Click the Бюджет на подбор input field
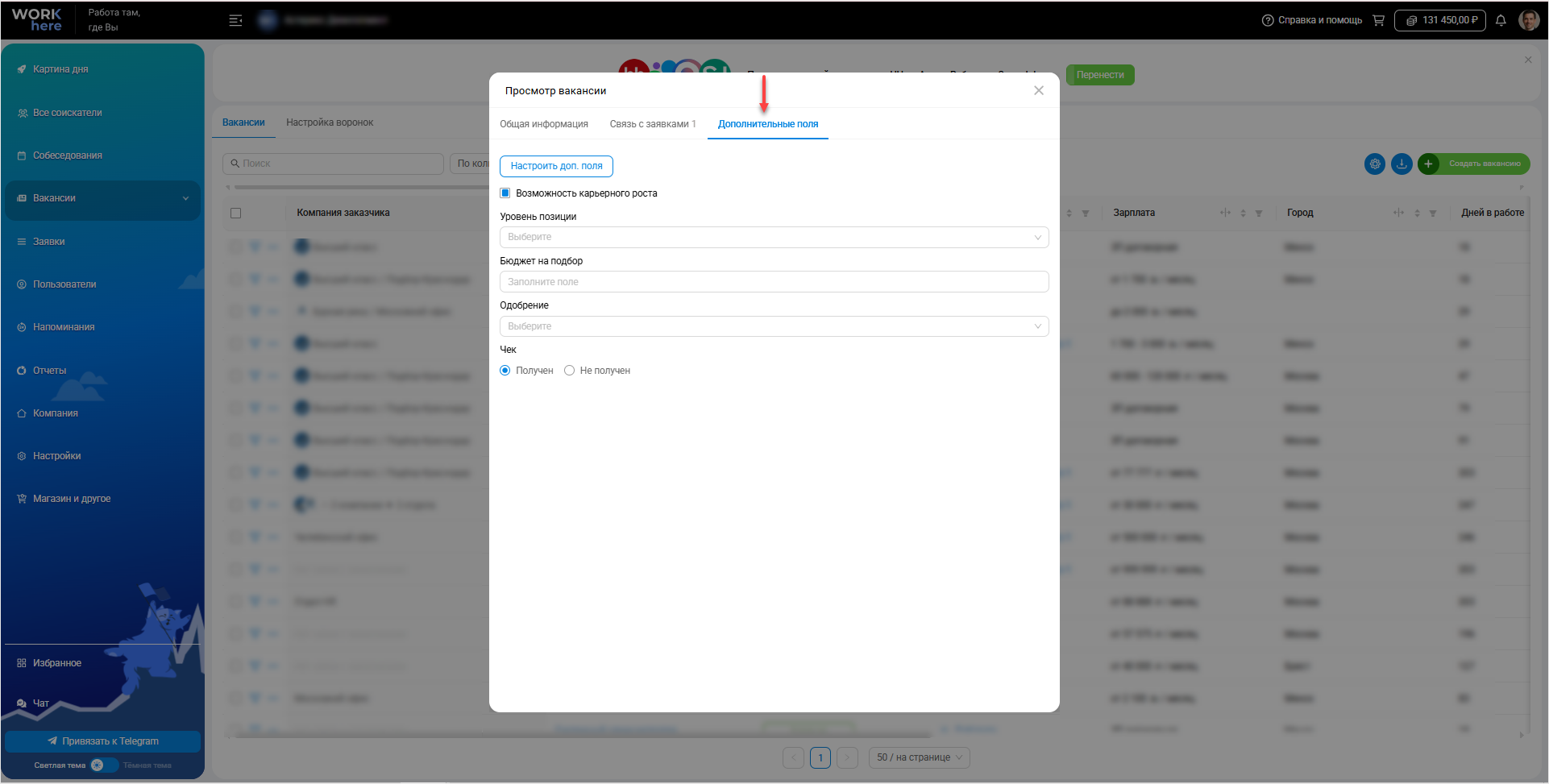 coord(774,282)
